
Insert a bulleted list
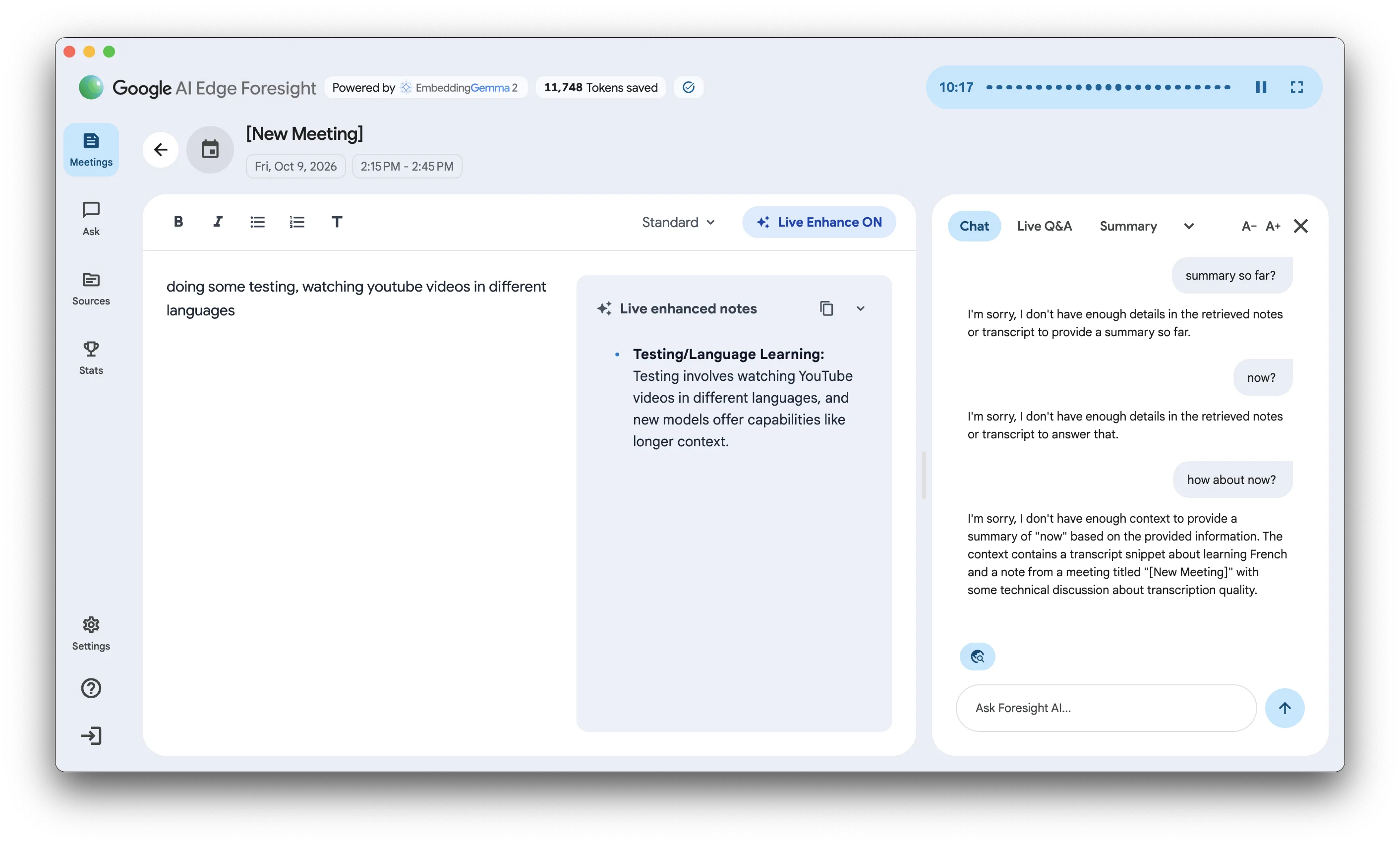[x=257, y=222]
